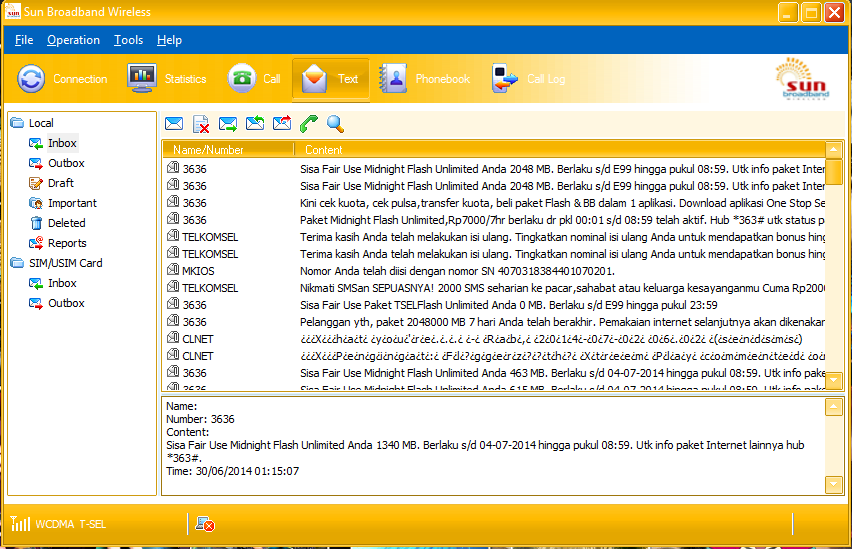Sort by Content column header
This screenshot has height=549, width=852.
click(x=560, y=149)
